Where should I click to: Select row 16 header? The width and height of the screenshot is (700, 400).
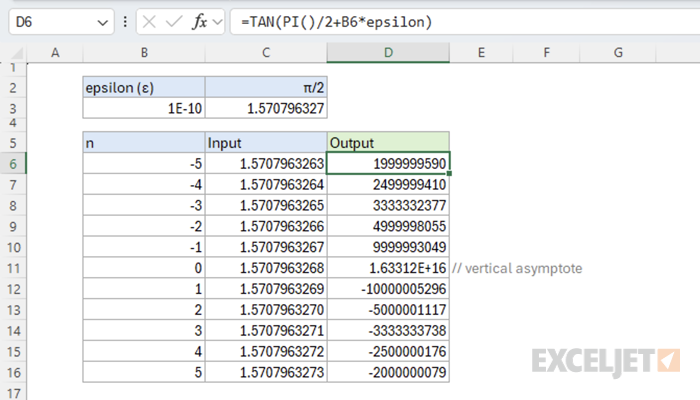click(13, 372)
